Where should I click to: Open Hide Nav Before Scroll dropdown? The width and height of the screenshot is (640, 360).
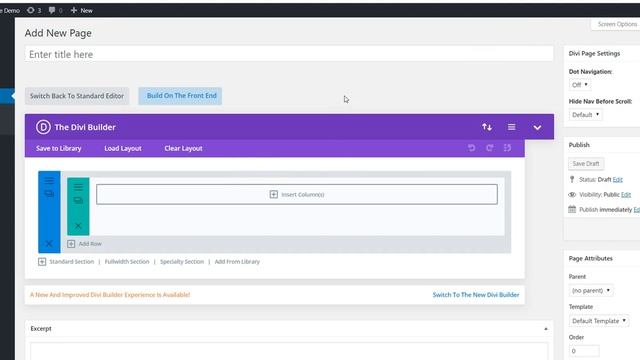tap(585, 115)
